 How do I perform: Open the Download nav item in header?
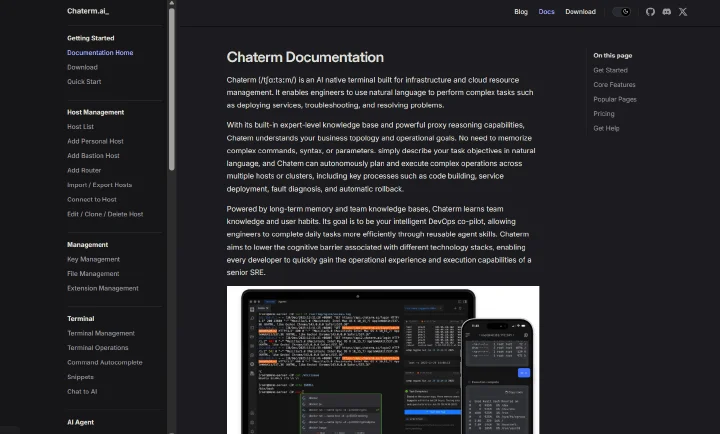(580, 12)
